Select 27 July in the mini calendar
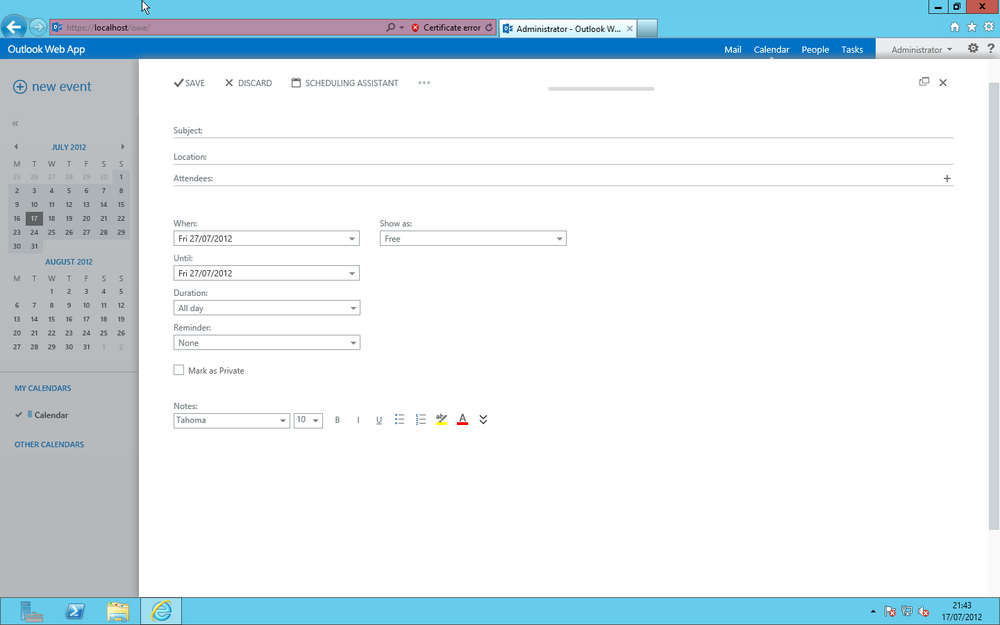Viewport: 1000px width, 625px height. tap(86, 232)
